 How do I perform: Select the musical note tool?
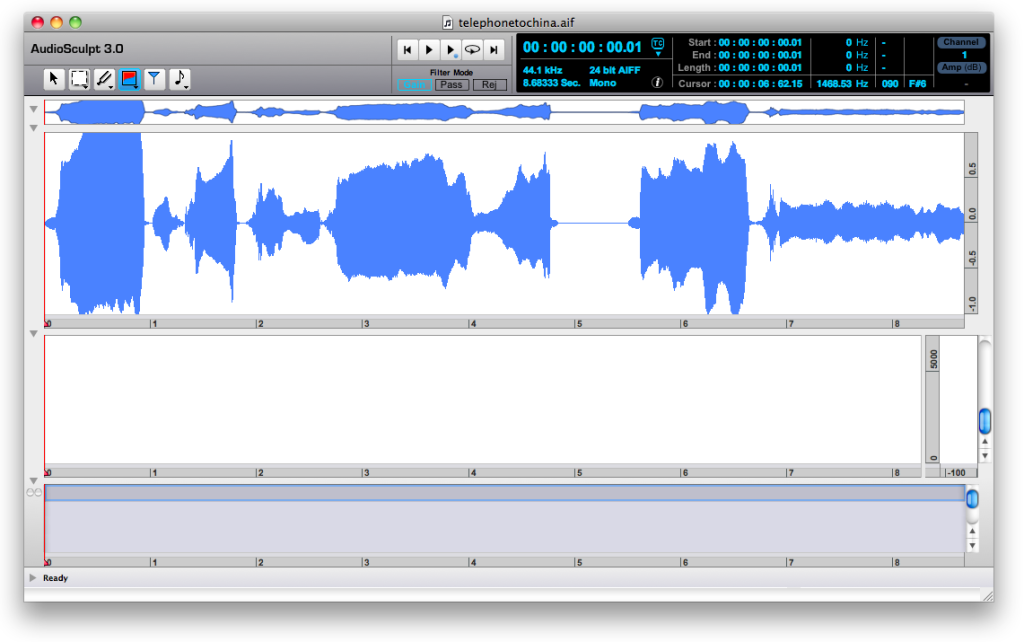coord(180,78)
